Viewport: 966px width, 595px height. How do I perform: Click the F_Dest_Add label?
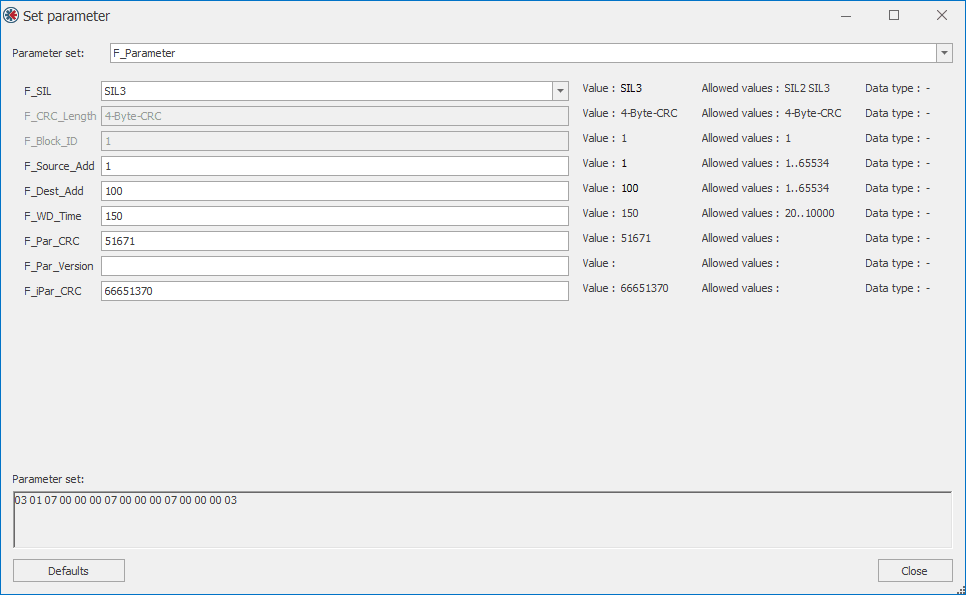pyautogui.click(x=54, y=191)
